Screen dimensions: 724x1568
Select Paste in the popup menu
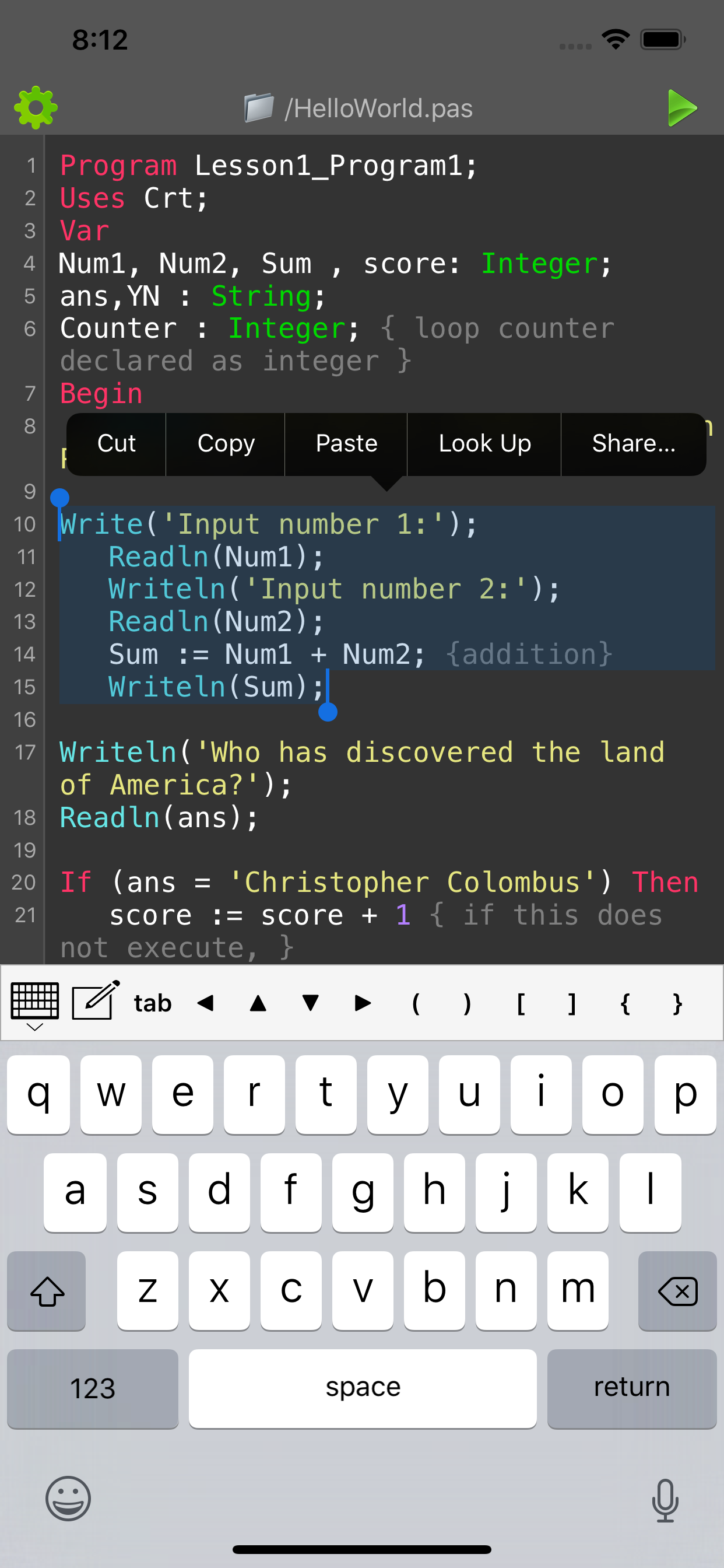(346, 444)
